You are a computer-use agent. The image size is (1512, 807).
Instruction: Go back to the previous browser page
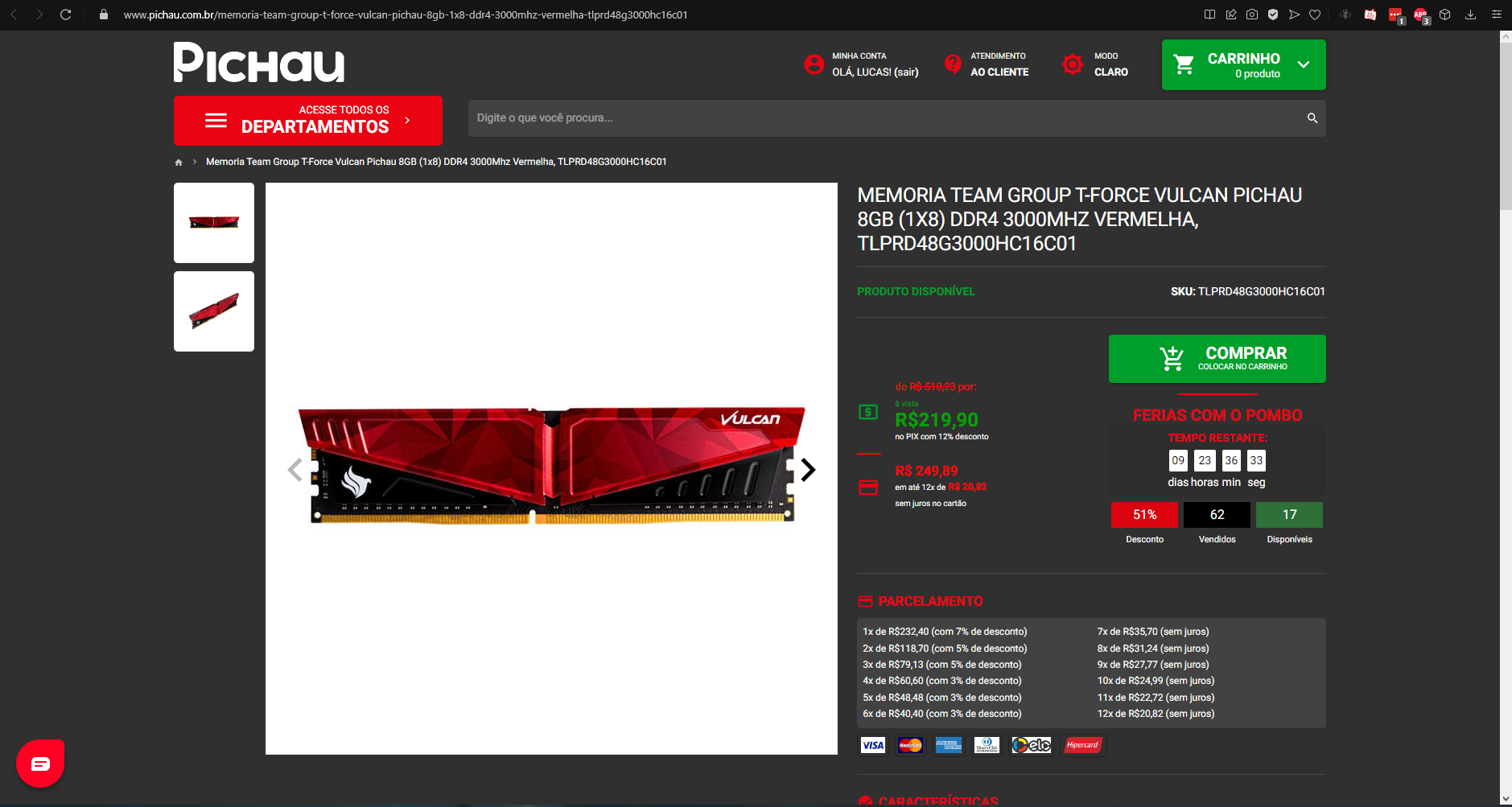14,14
